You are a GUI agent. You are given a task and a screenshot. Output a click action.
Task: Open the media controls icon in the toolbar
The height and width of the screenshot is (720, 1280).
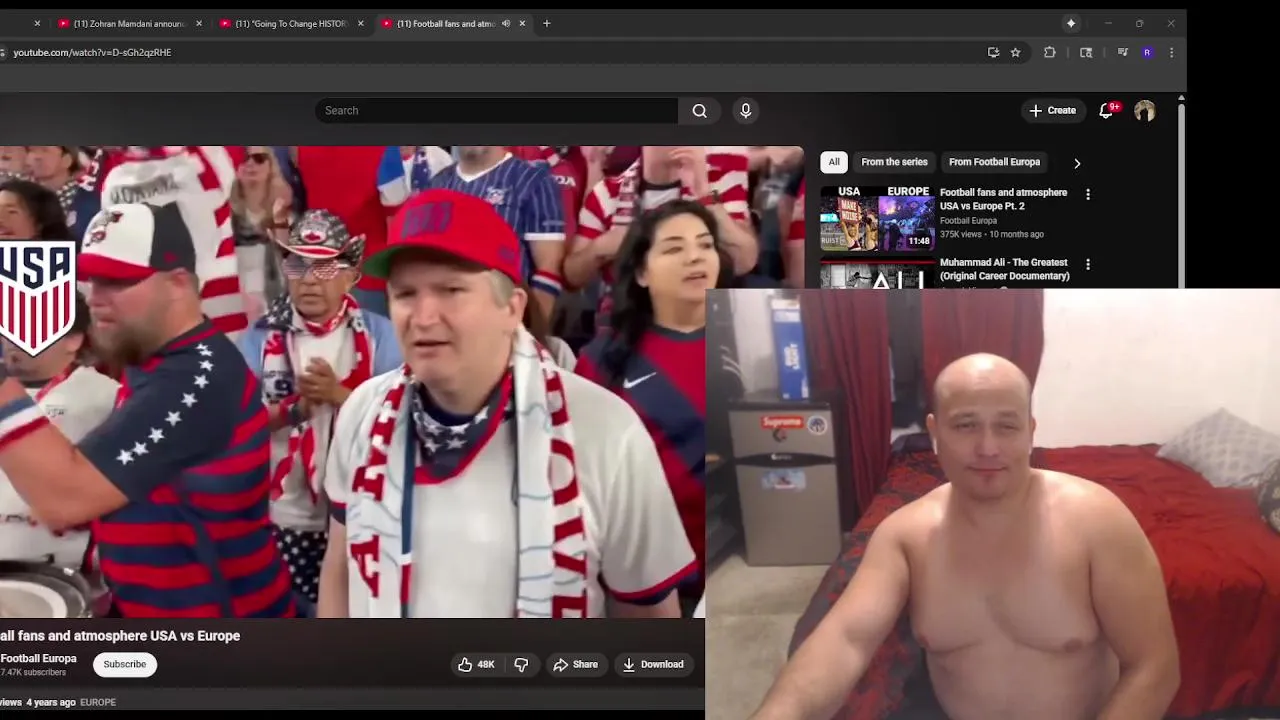(1123, 52)
